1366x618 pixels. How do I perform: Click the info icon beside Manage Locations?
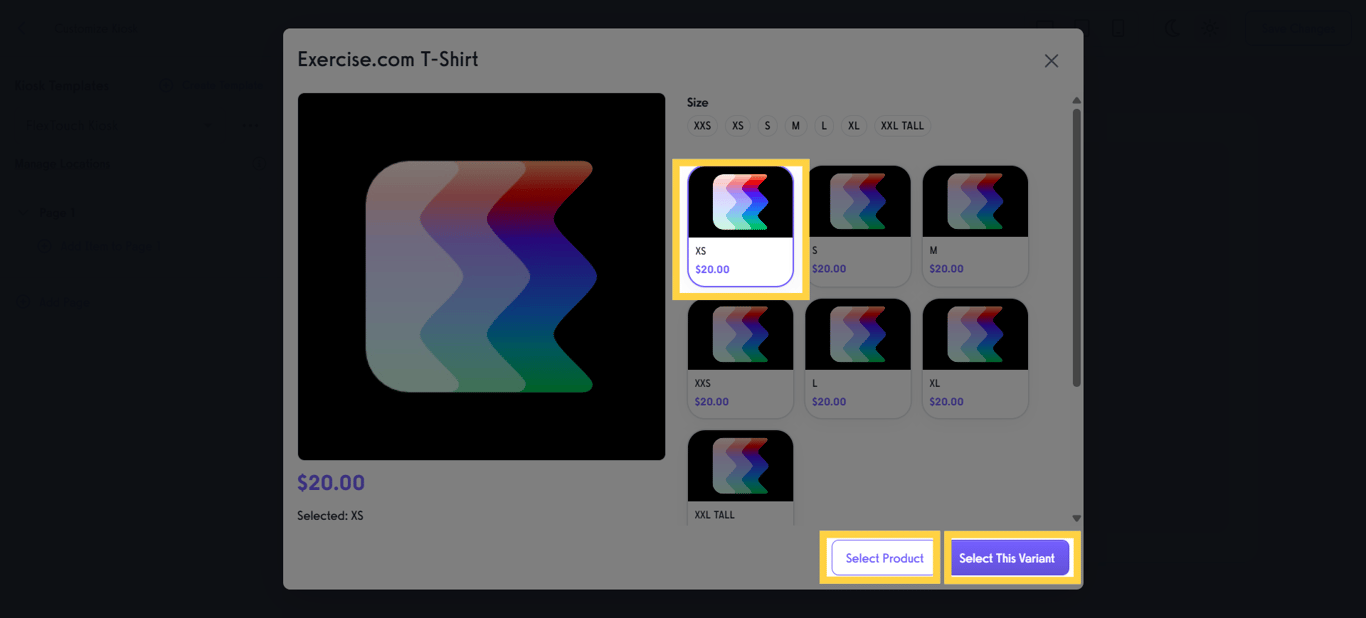click(x=260, y=164)
